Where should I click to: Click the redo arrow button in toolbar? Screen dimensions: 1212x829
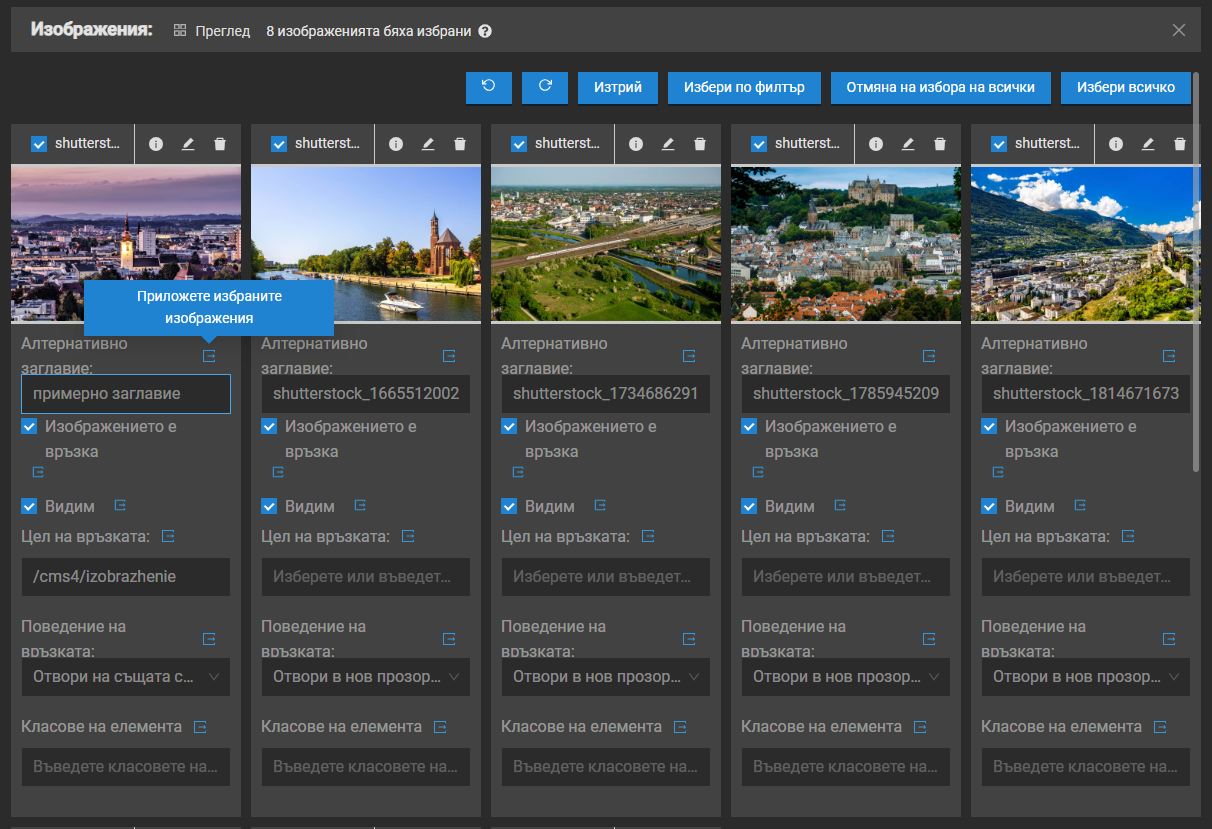tap(545, 87)
